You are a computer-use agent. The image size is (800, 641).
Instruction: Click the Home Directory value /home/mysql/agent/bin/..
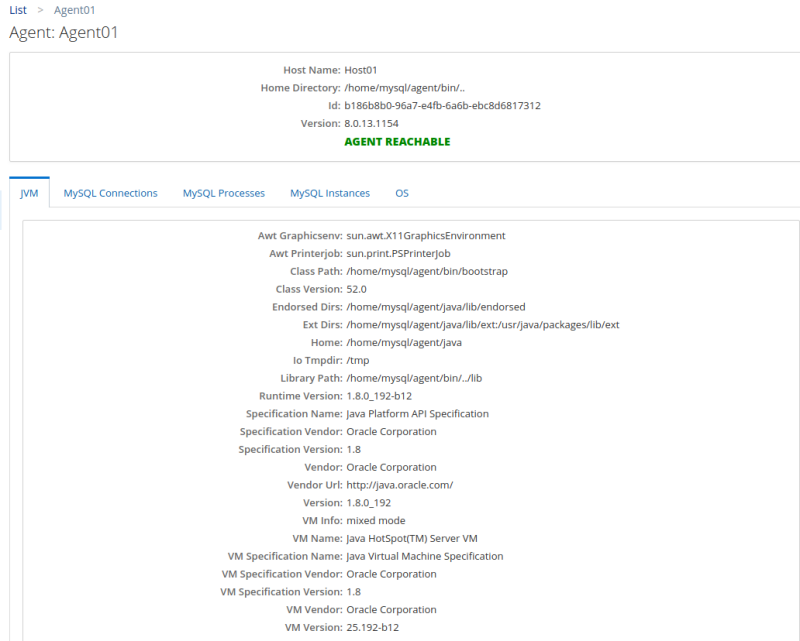click(x=405, y=88)
